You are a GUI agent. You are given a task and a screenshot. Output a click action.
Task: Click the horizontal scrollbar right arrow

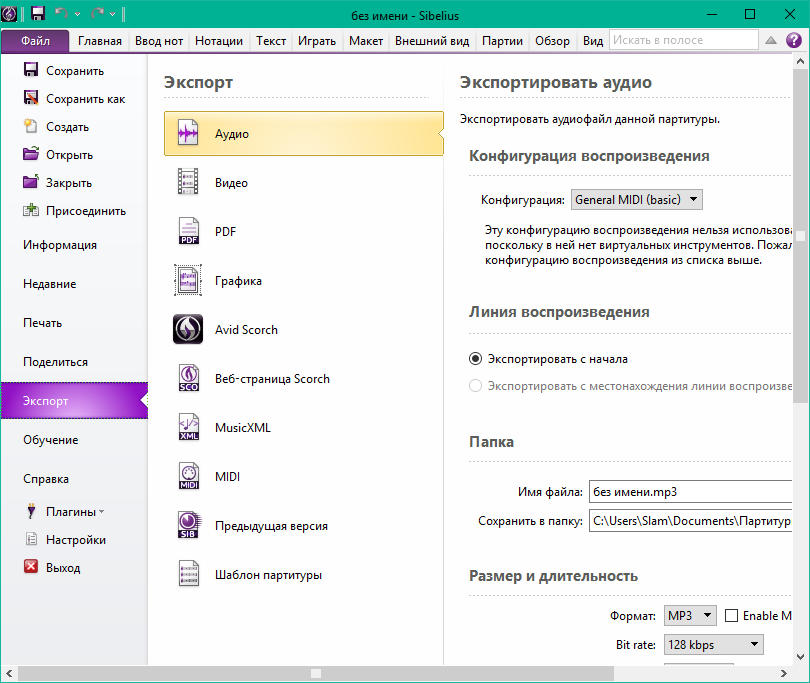[x=784, y=673]
